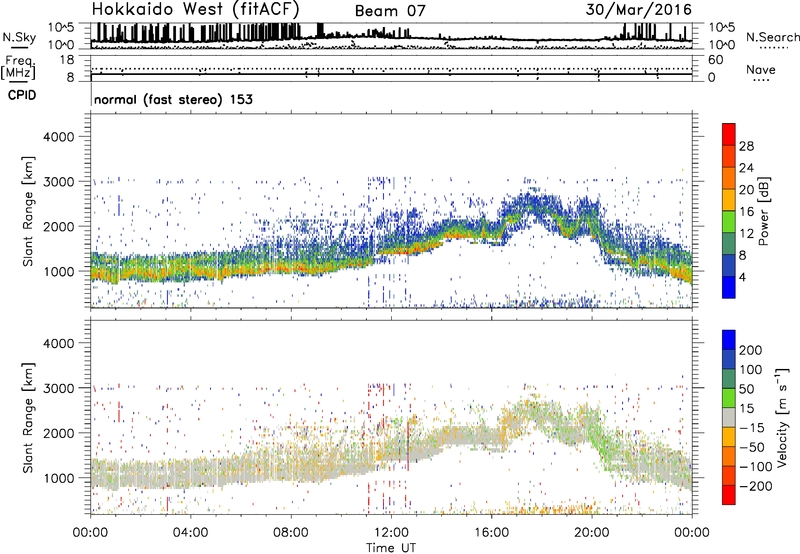Click the 2000 tick on power panel
This screenshot has width=800, height=554.
[x=58, y=226]
